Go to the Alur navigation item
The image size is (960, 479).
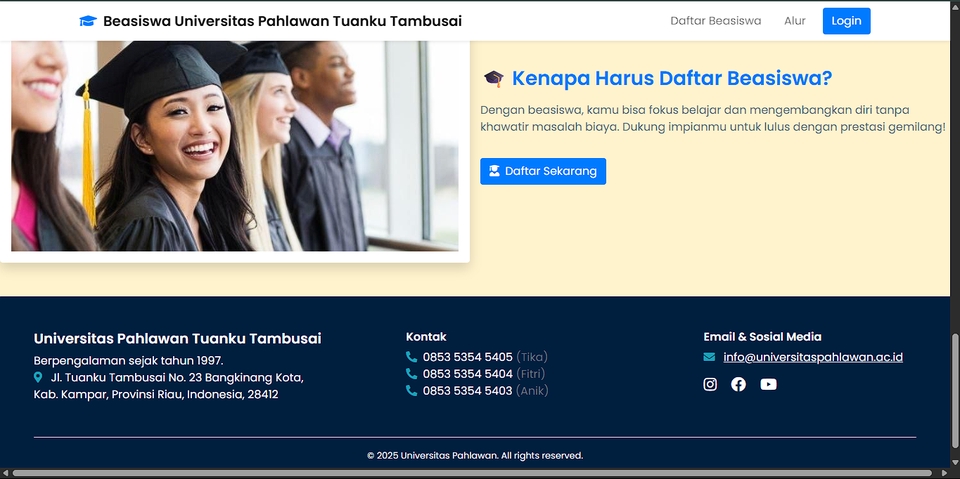[795, 21]
